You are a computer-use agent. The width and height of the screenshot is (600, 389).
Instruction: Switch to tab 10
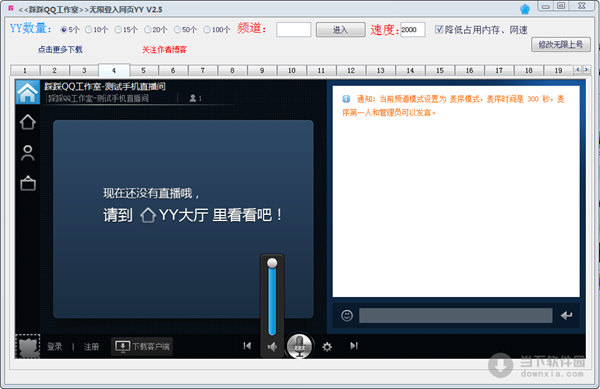(292, 70)
